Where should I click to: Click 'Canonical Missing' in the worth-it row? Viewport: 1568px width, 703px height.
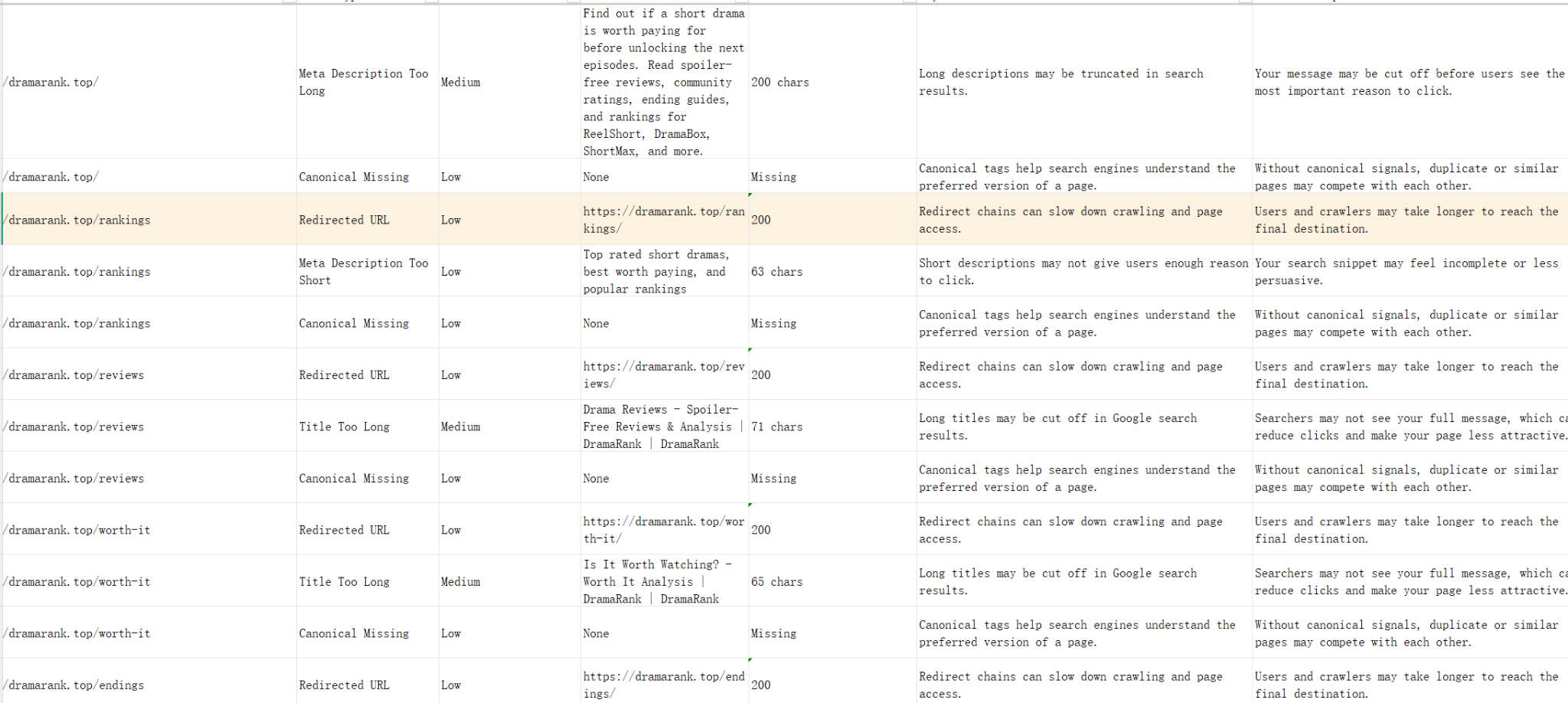354,633
